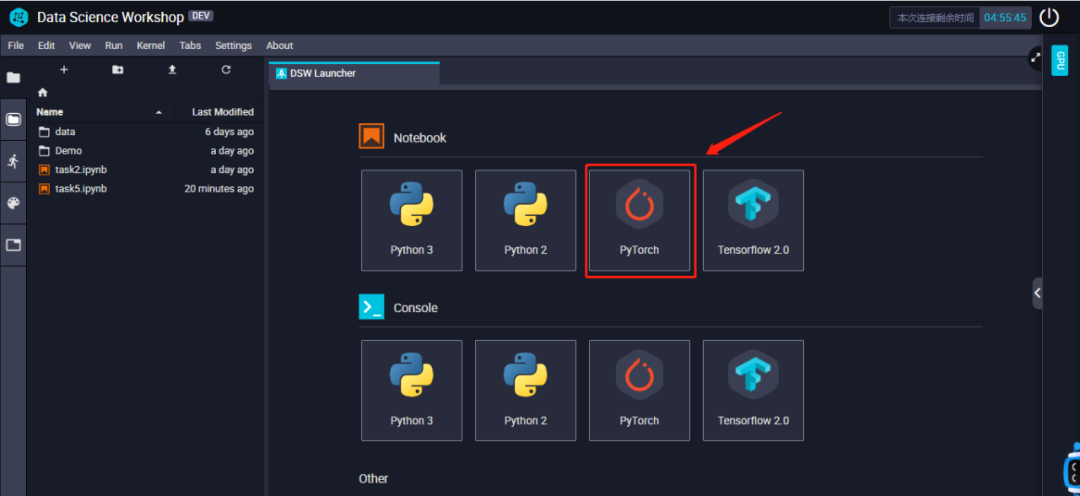Click the fullscreen expand arrows icon
The image size is (1080, 496).
click(1035, 59)
